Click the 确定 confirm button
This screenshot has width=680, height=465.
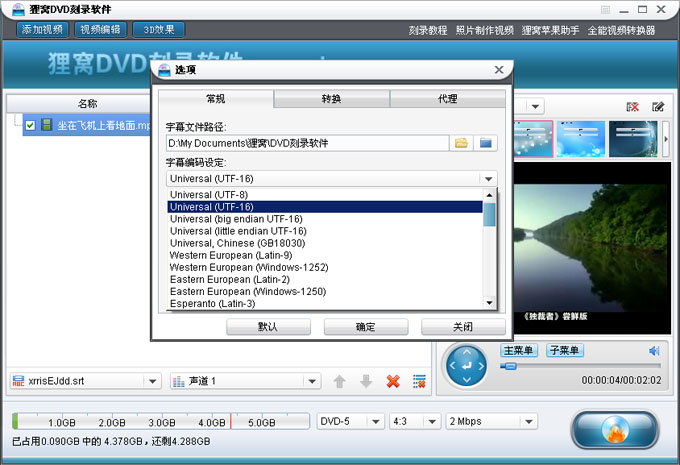coord(366,327)
